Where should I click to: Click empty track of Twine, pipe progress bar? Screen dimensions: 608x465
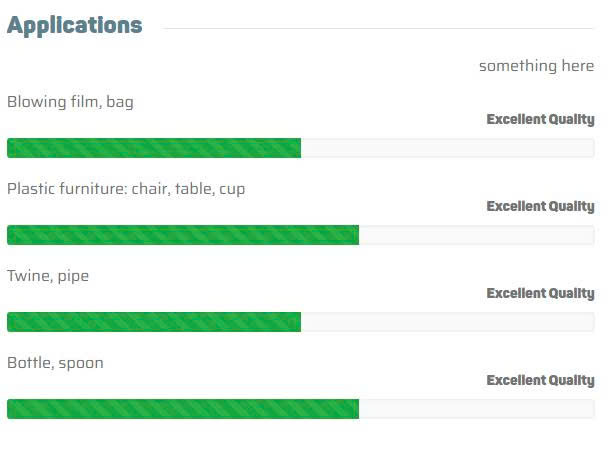pyautogui.click(x=447, y=322)
